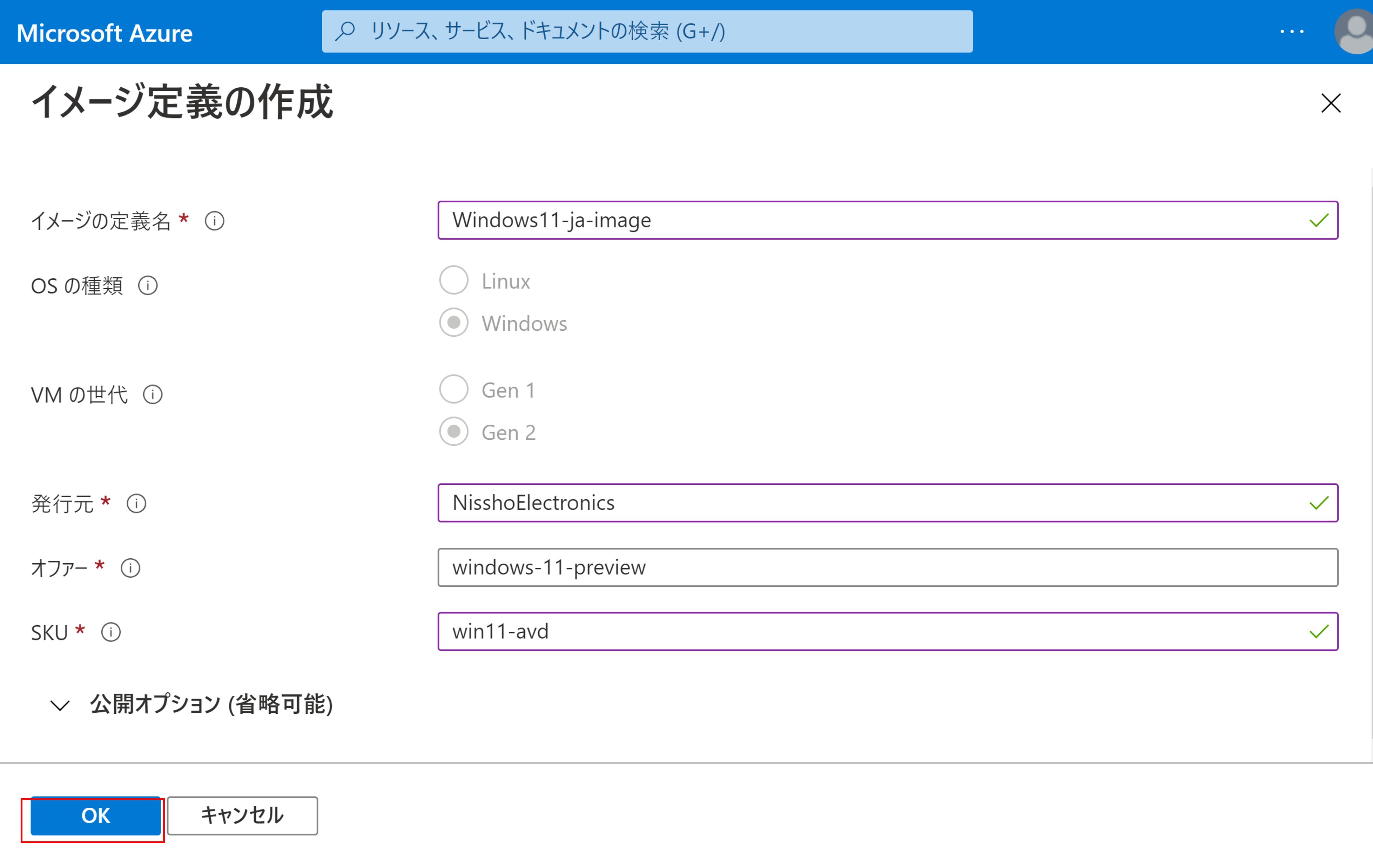Click the search magnifier icon

click(x=345, y=31)
